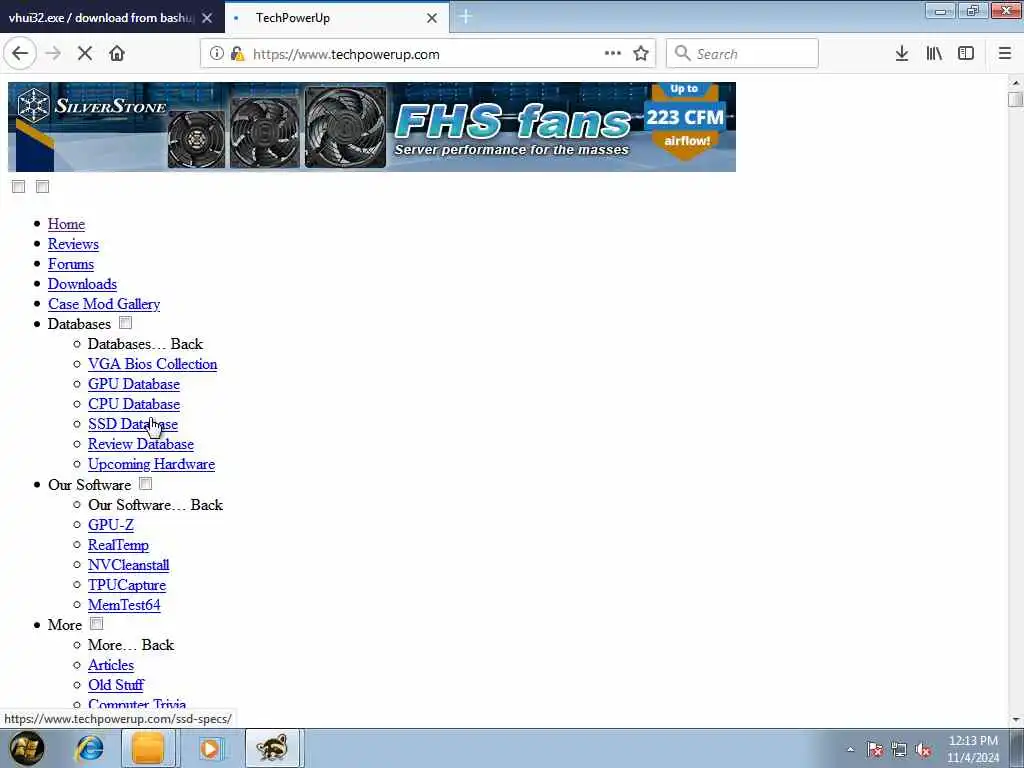
Task: Open the Windows Start orb
Action: coord(27,748)
